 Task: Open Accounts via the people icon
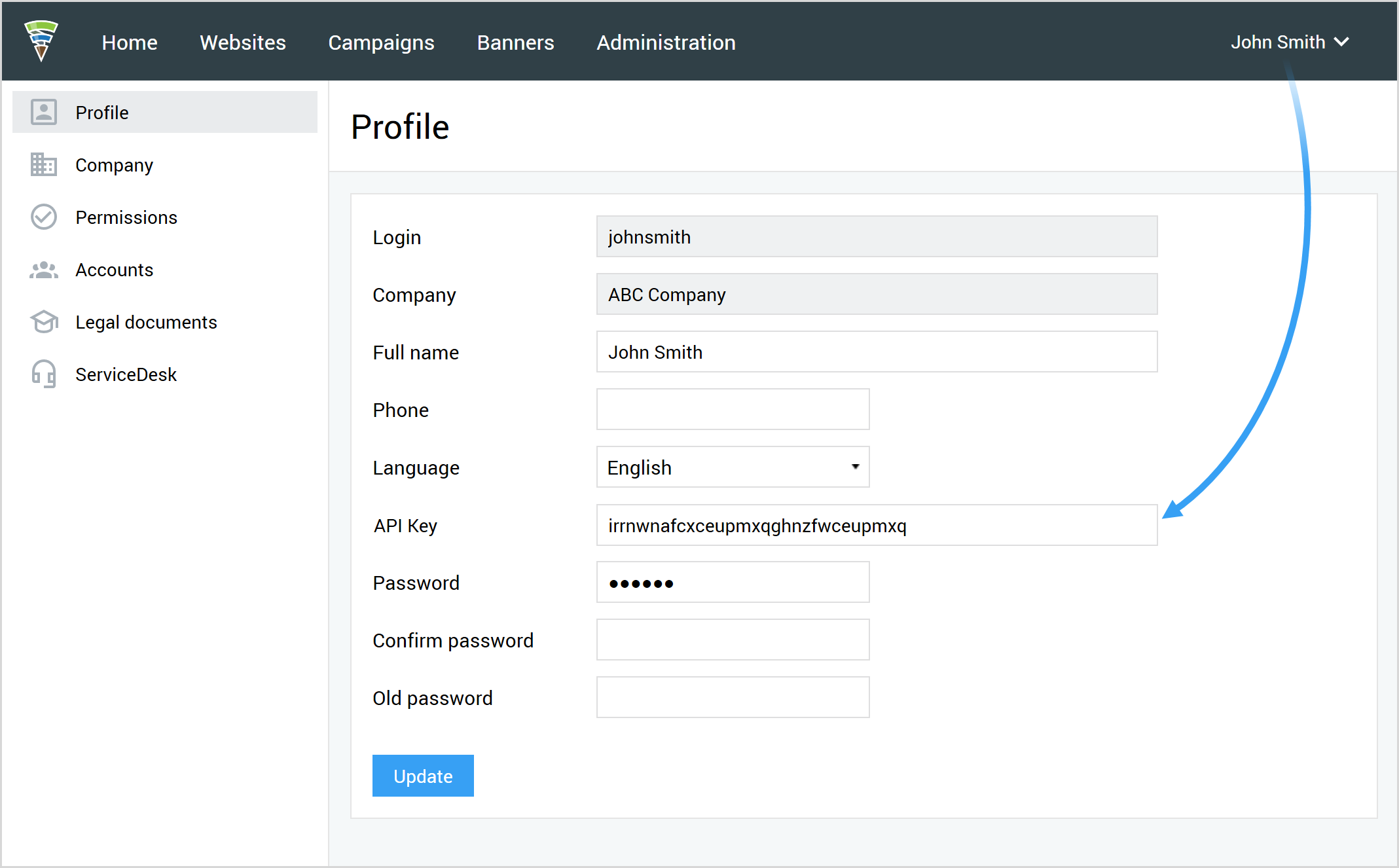click(x=44, y=270)
